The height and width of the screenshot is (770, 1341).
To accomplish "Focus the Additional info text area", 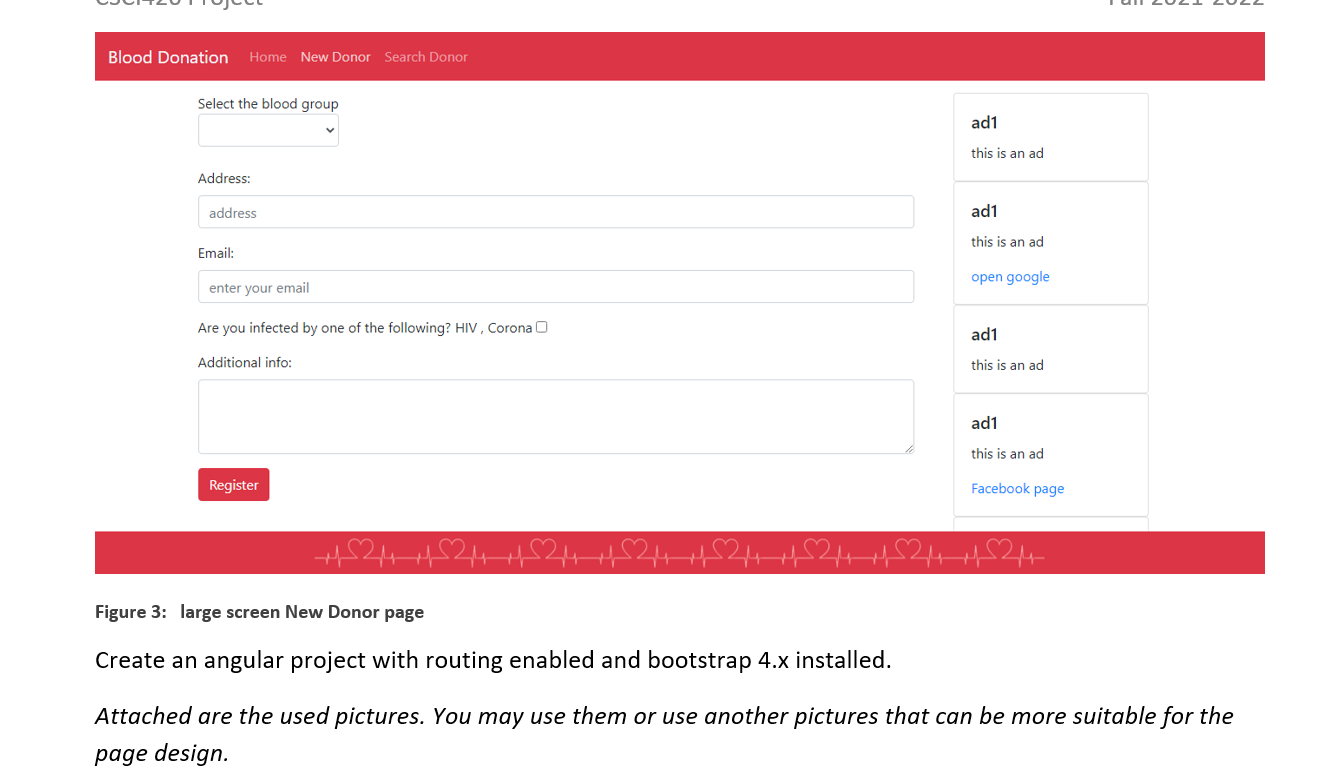I will point(556,417).
